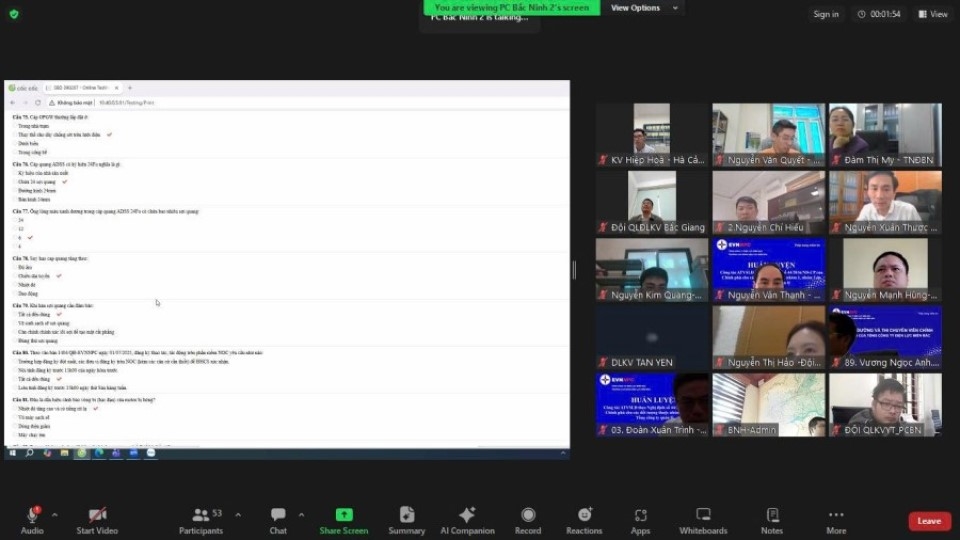Turn on camera with Start Video
960x540 pixels.
[x=97, y=519]
